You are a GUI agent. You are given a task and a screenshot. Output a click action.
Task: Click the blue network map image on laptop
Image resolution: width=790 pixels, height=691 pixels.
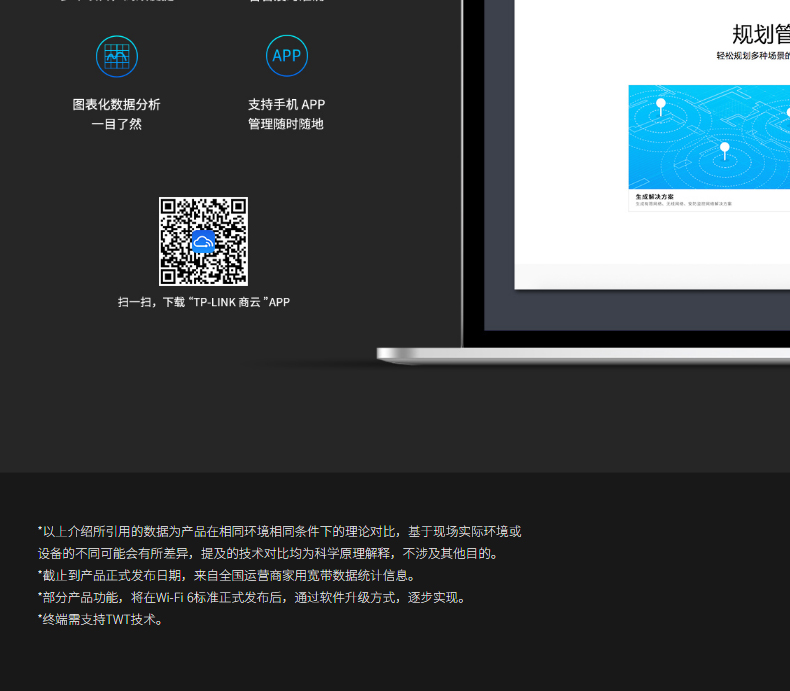[x=709, y=137]
